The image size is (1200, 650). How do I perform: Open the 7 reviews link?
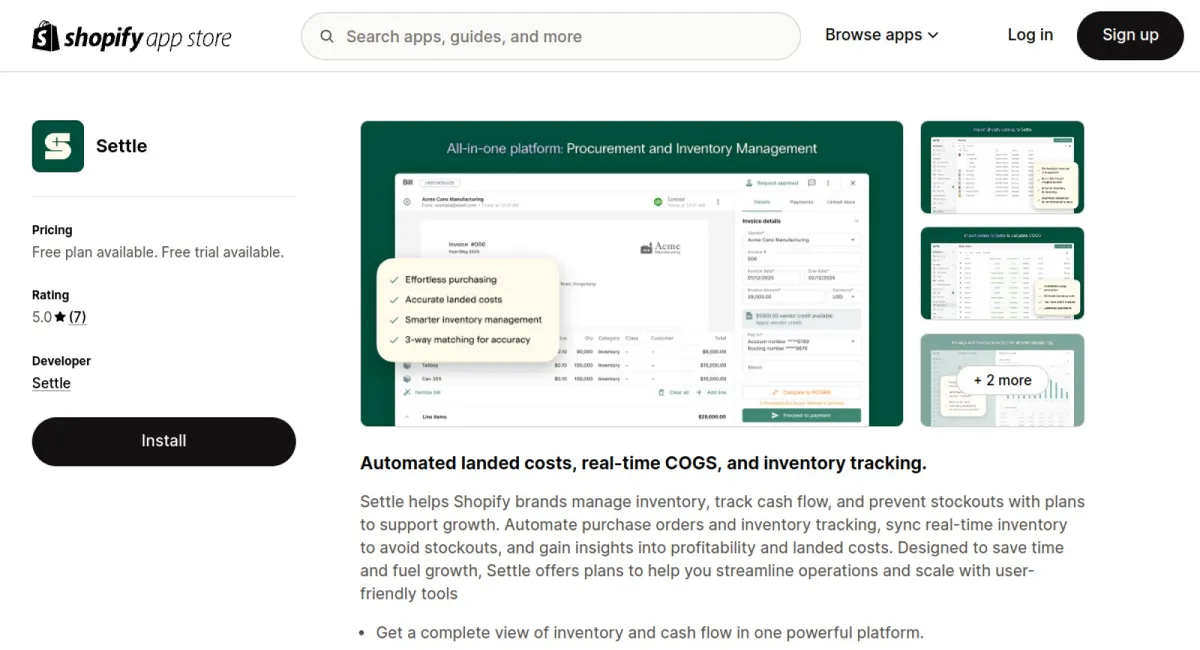pos(77,317)
